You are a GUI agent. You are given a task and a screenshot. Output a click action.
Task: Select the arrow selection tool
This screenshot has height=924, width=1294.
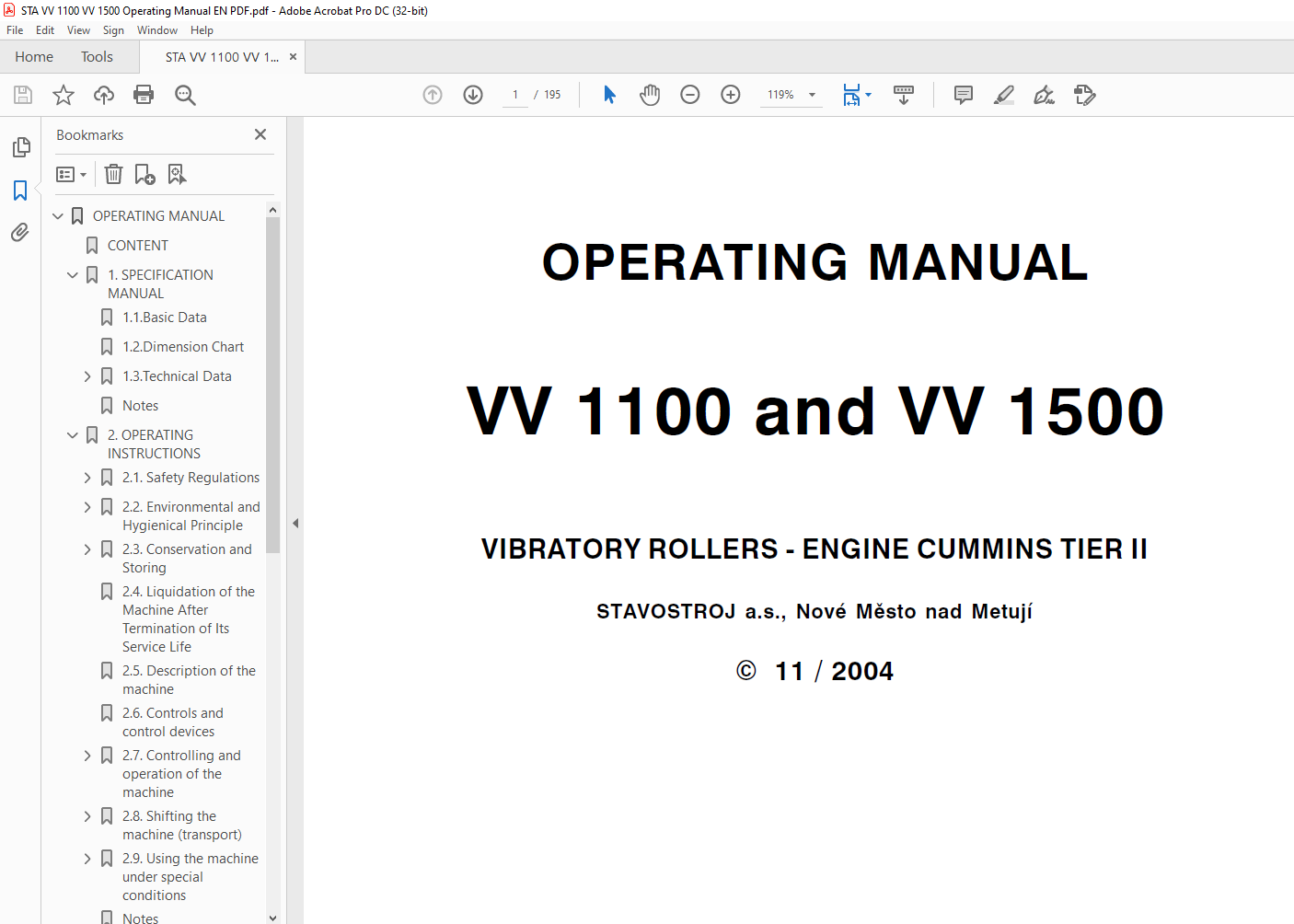click(609, 95)
